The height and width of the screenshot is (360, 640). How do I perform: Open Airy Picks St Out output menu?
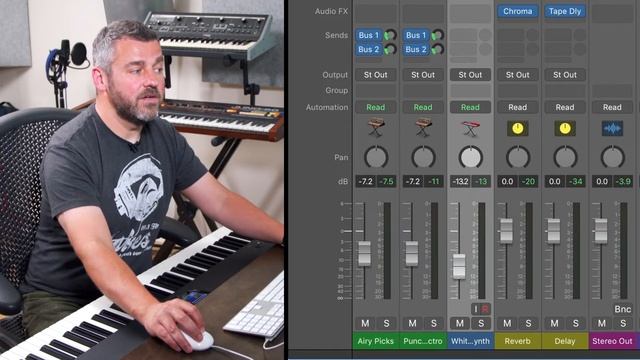[376, 75]
